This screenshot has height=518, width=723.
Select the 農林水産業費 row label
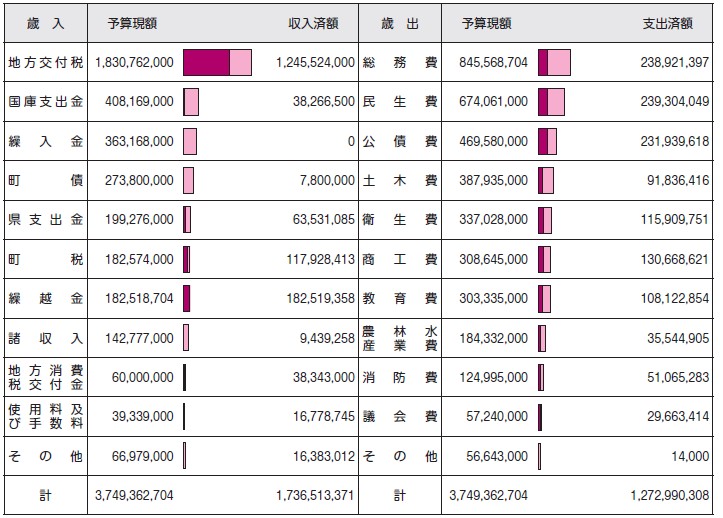(x=400, y=338)
